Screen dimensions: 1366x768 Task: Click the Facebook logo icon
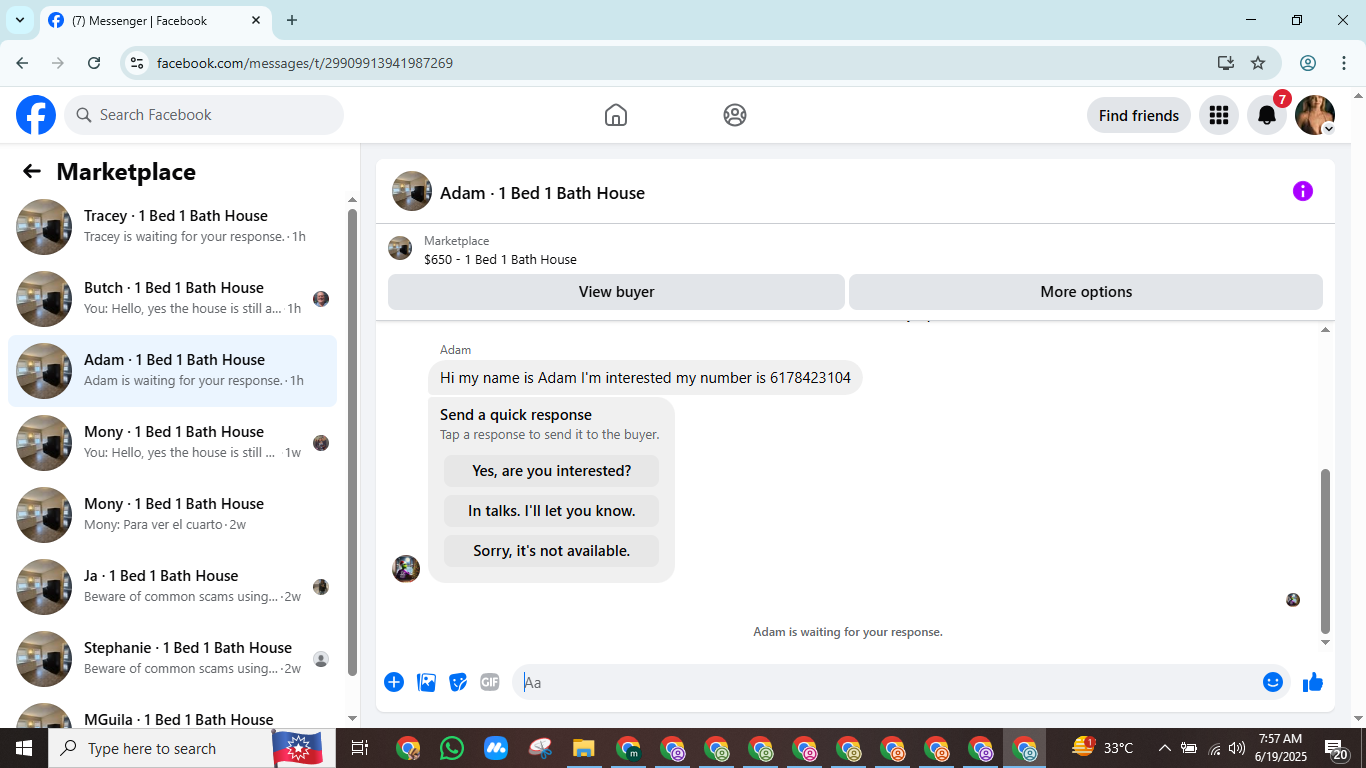click(36, 115)
